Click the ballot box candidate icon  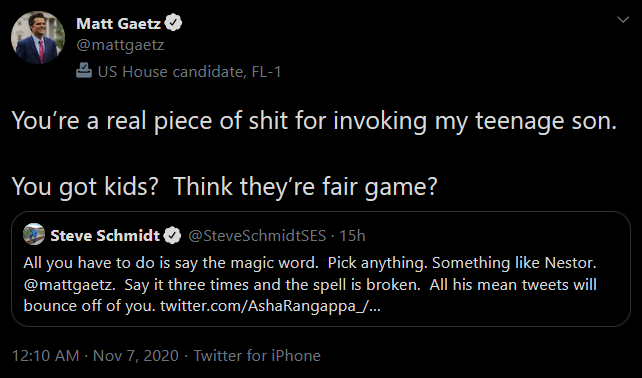(x=84, y=71)
